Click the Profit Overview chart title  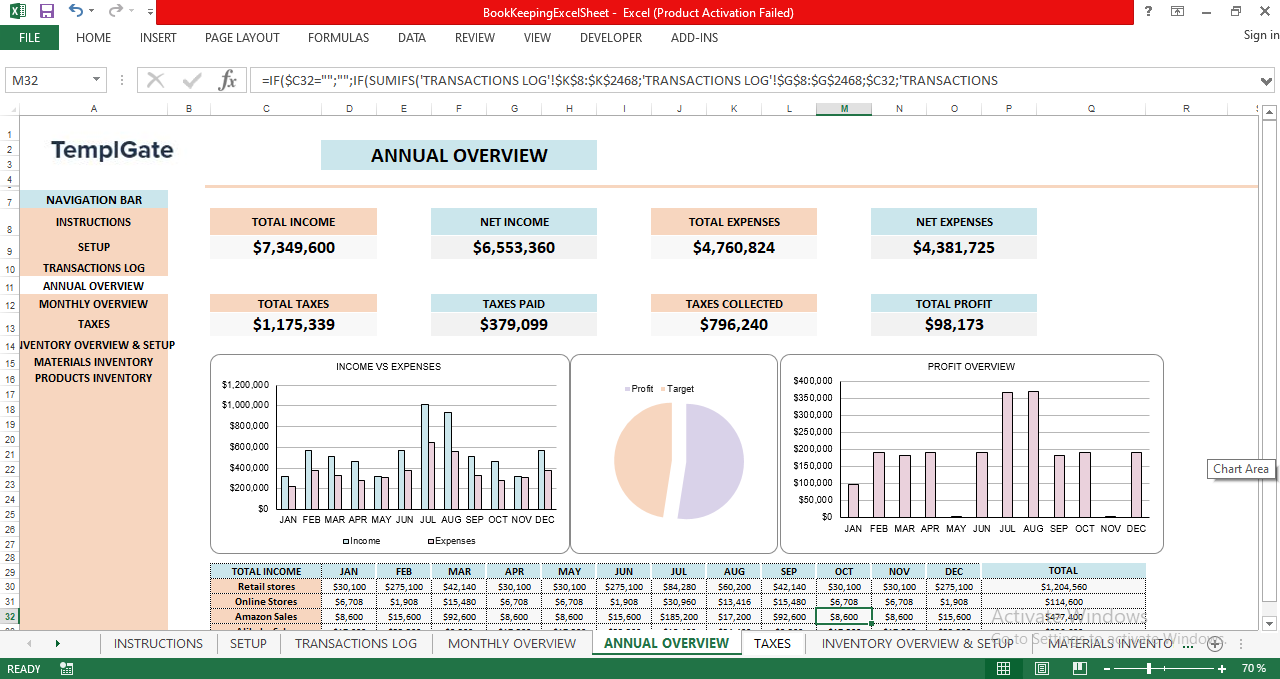point(971,367)
